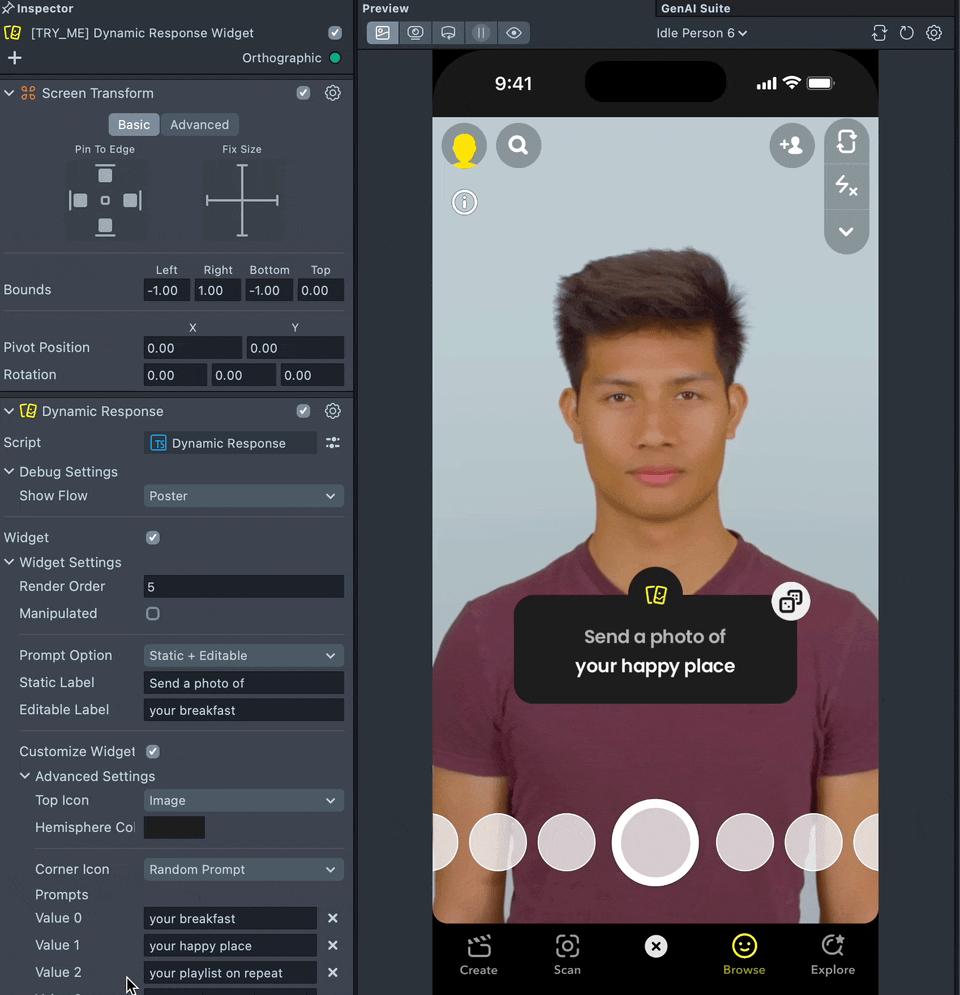Screen dimensions: 960x995
Task: Enable the Manipulated checkbox
Action: (153, 614)
